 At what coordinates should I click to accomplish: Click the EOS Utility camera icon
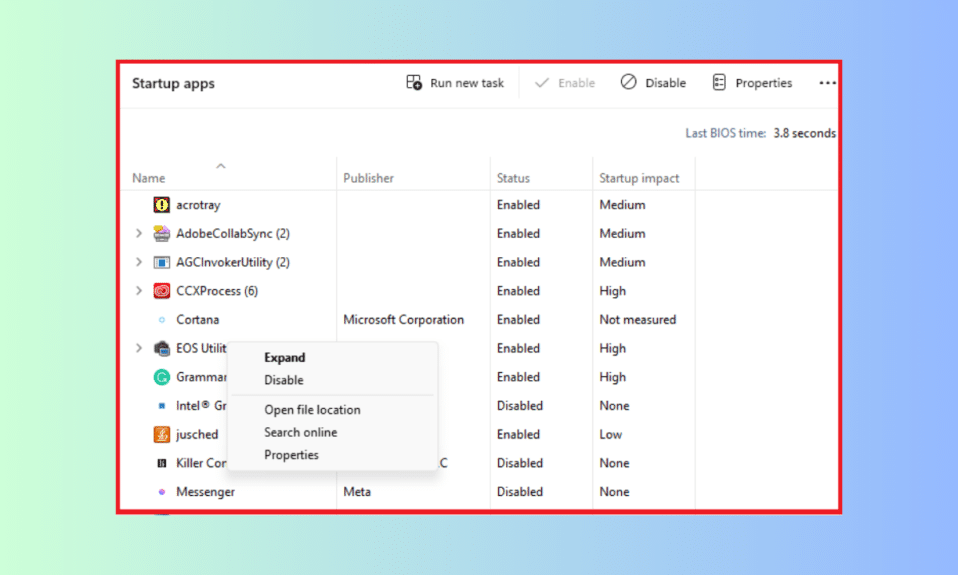pyautogui.click(x=161, y=348)
